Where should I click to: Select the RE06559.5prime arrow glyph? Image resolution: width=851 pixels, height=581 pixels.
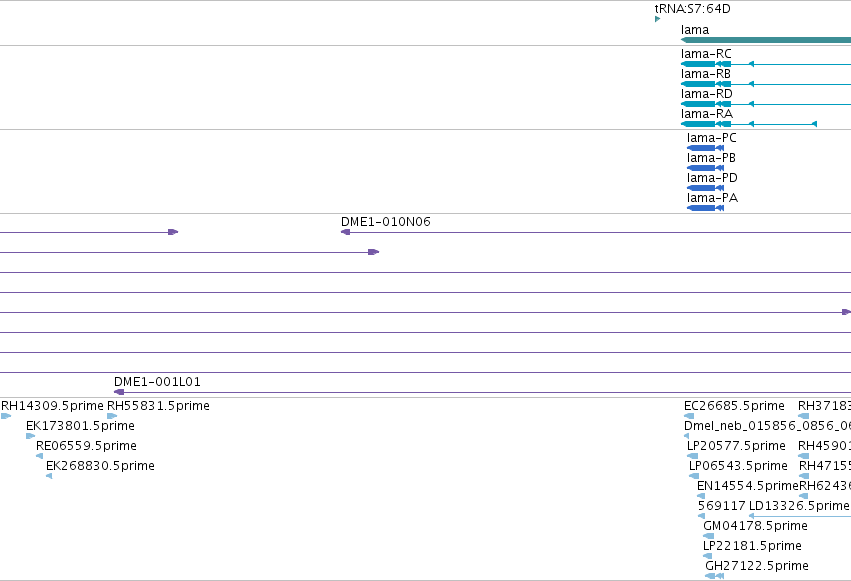click(x=39, y=456)
